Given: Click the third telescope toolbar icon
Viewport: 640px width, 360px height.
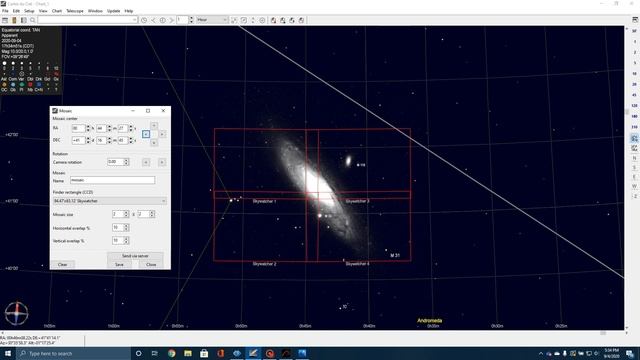Looking at the screenshot, I should 292,20.
